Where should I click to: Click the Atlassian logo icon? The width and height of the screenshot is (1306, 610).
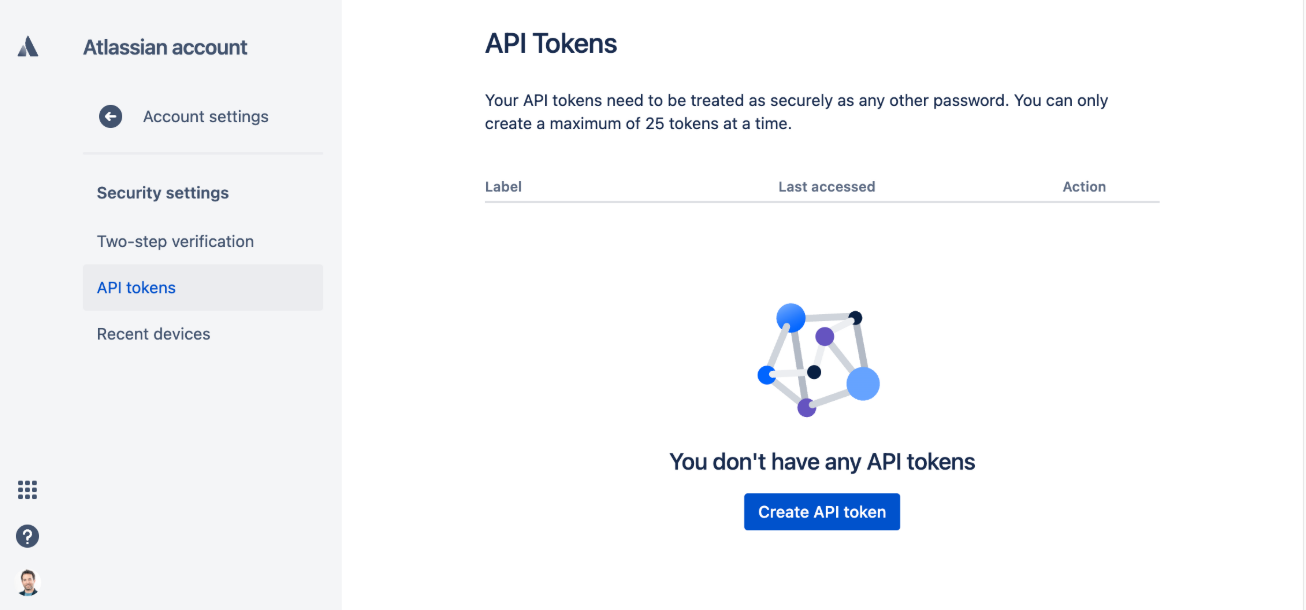(27, 45)
